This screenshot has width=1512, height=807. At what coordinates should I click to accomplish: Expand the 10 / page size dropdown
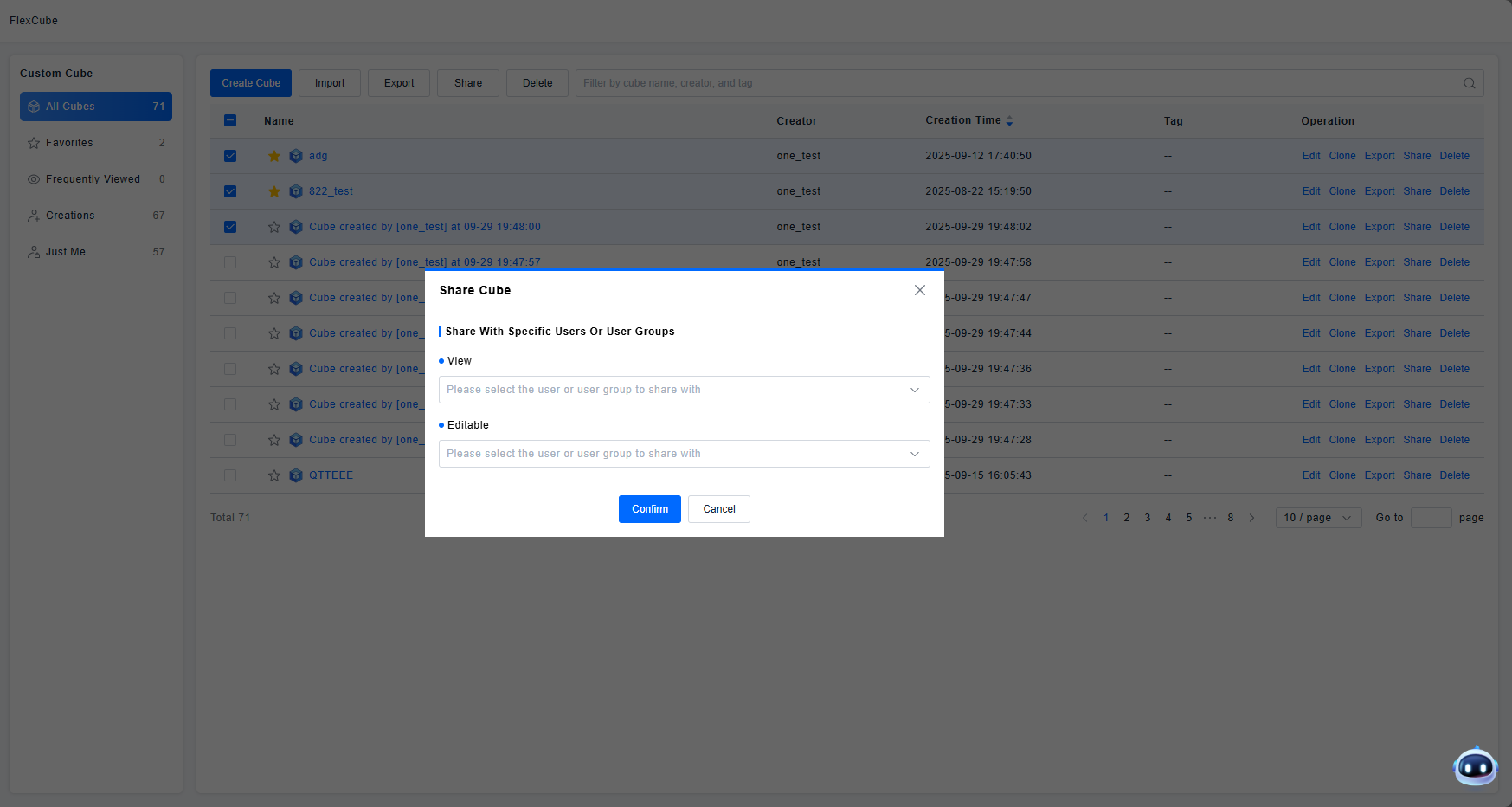[x=1317, y=518]
